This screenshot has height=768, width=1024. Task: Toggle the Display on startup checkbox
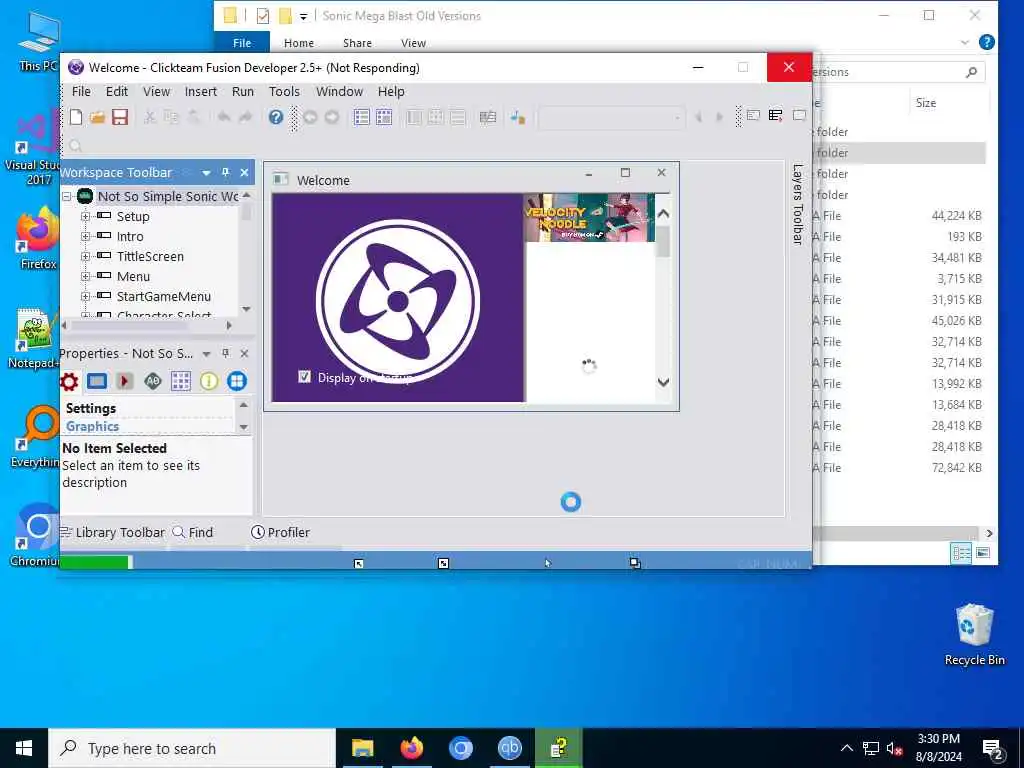click(304, 377)
